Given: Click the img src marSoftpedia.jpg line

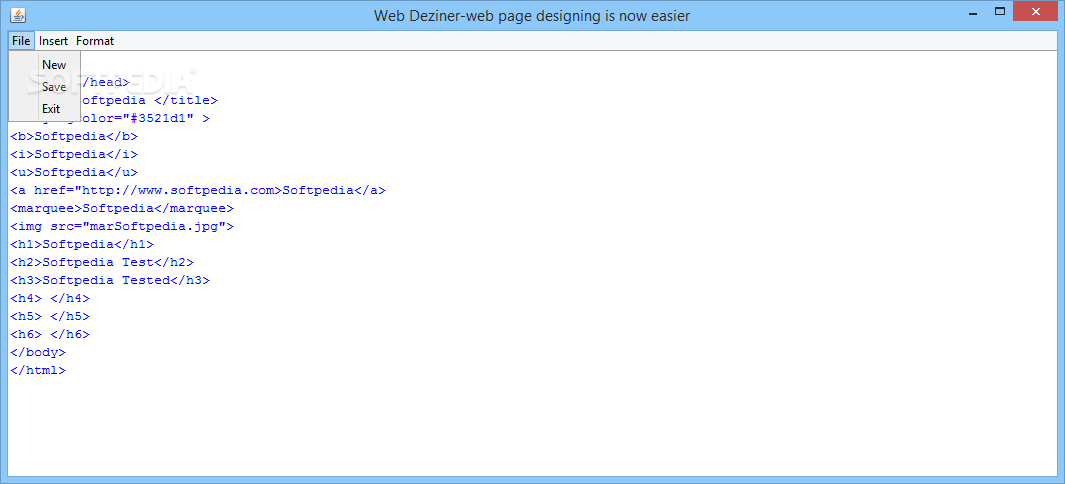Looking at the screenshot, I should pyautogui.click(x=122, y=226).
